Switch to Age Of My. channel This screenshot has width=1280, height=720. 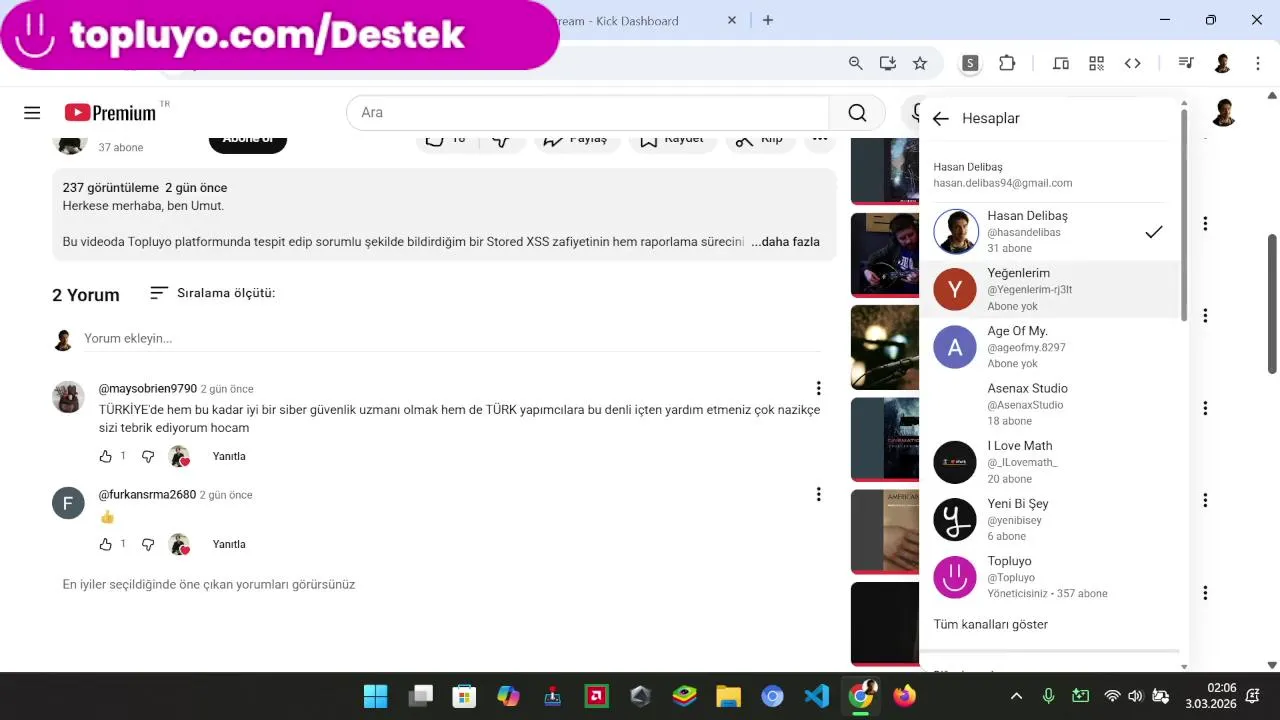(x=1050, y=347)
